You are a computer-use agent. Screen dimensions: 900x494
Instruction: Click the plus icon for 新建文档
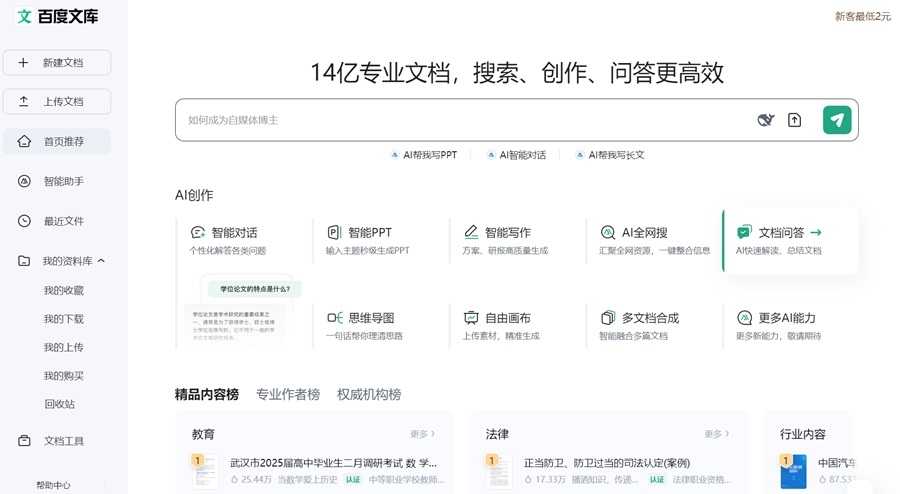click(23, 63)
